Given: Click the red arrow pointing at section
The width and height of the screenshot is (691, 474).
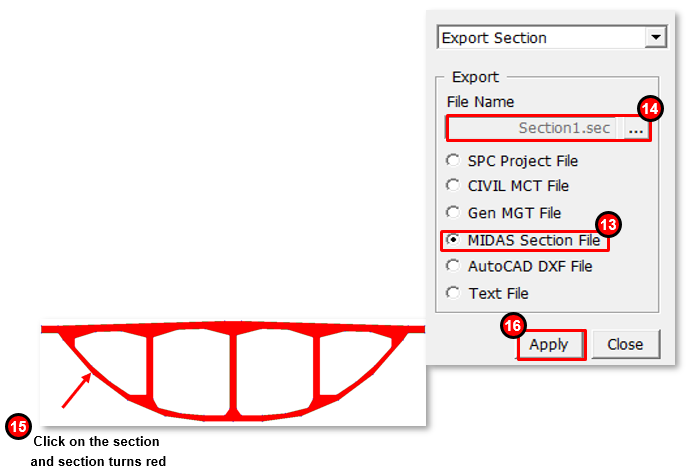Looking at the screenshot, I should 76,392.
